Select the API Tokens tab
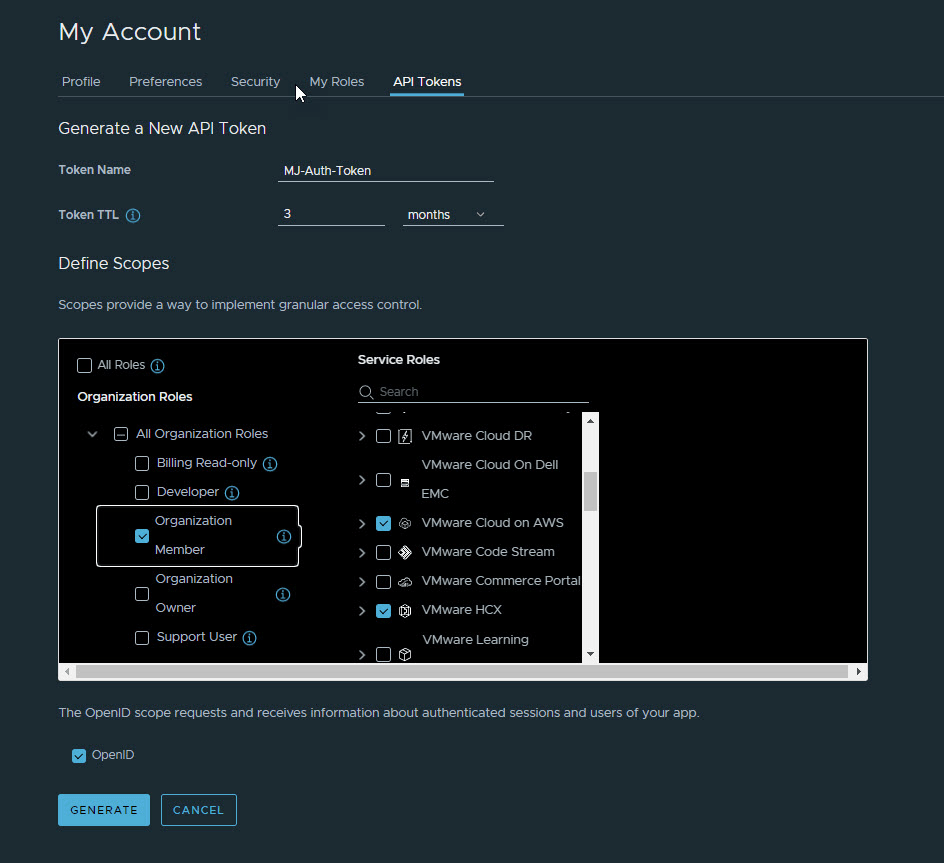This screenshot has height=863, width=944. coord(427,82)
